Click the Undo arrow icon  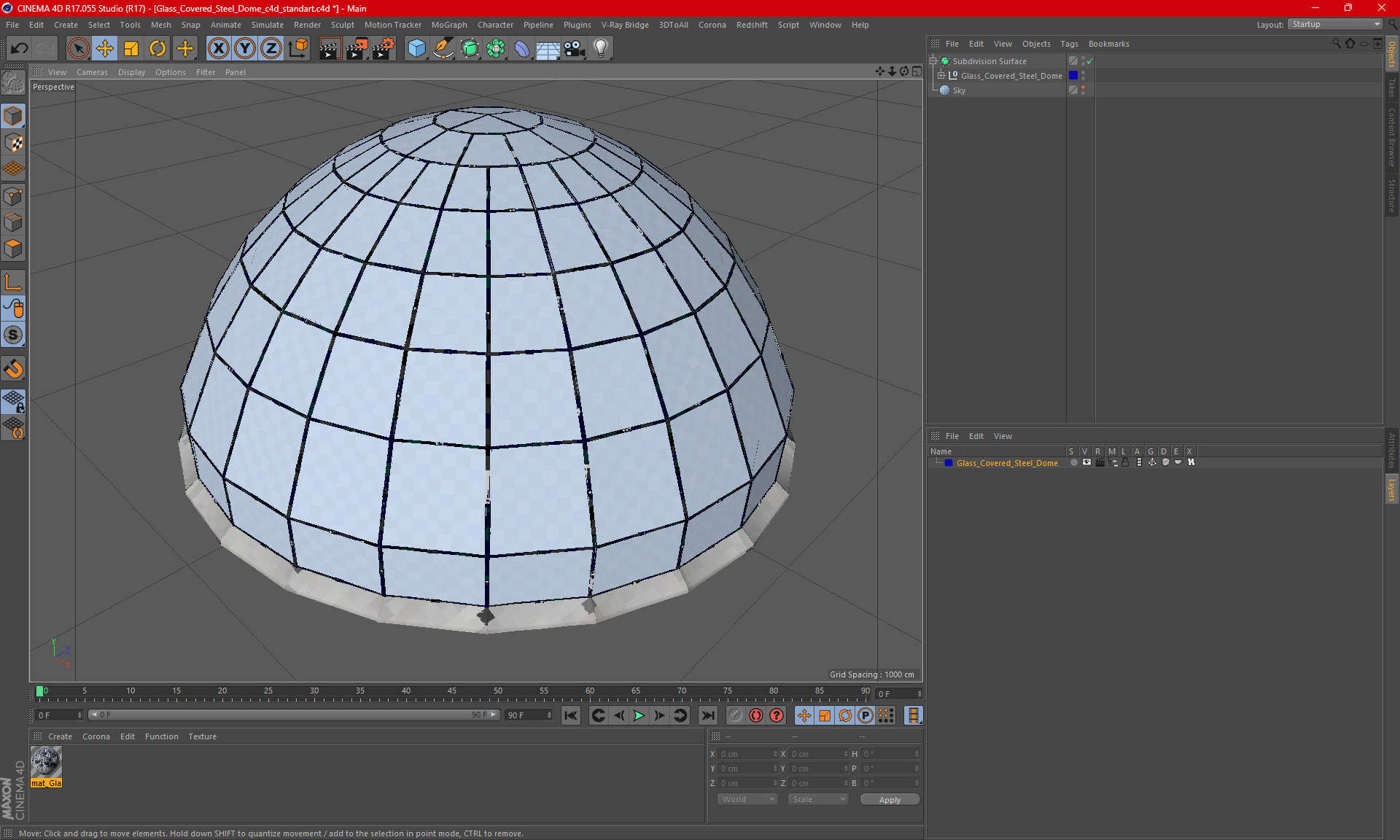(20, 49)
